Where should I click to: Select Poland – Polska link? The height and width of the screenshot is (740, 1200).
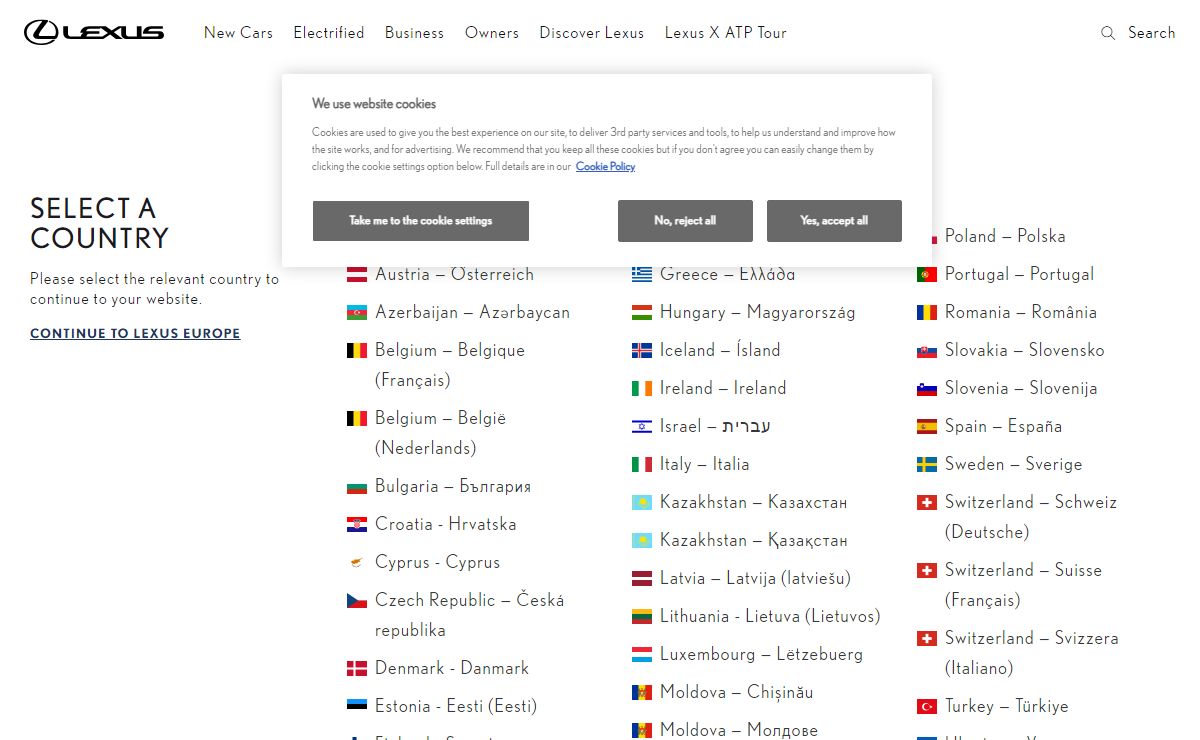pyautogui.click(x=1005, y=236)
